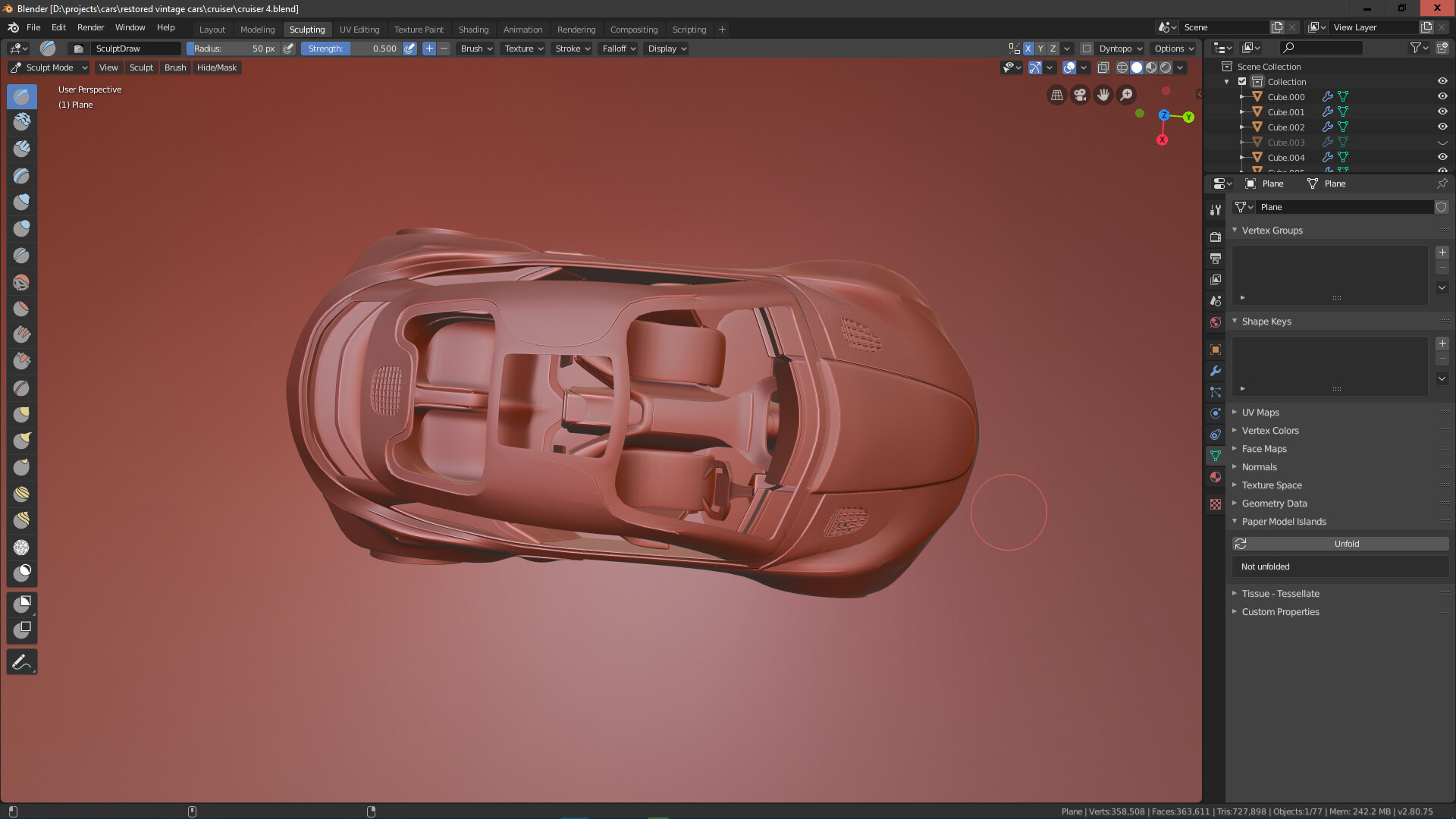This screenshot has width=1456, height=819.
Task: Open the Hide/Mask menu
Action: coord(217,67)
